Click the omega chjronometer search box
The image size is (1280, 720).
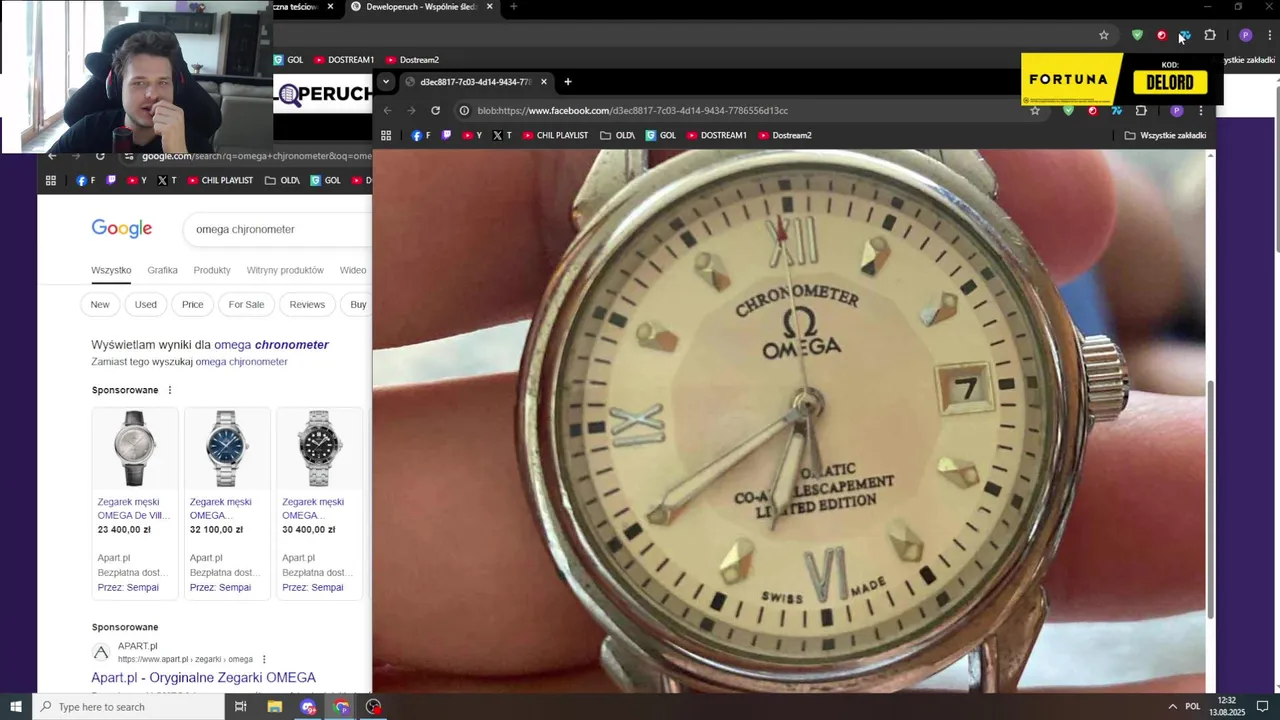278,229
